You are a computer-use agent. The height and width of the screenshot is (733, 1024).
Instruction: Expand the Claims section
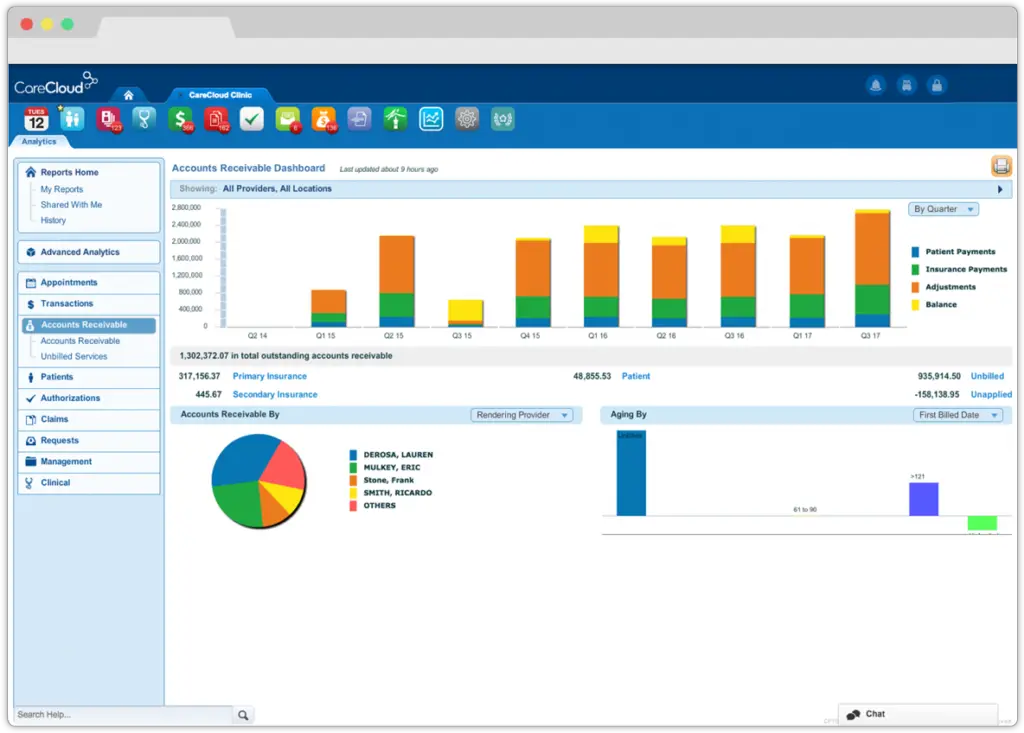[x=89, y=419]
